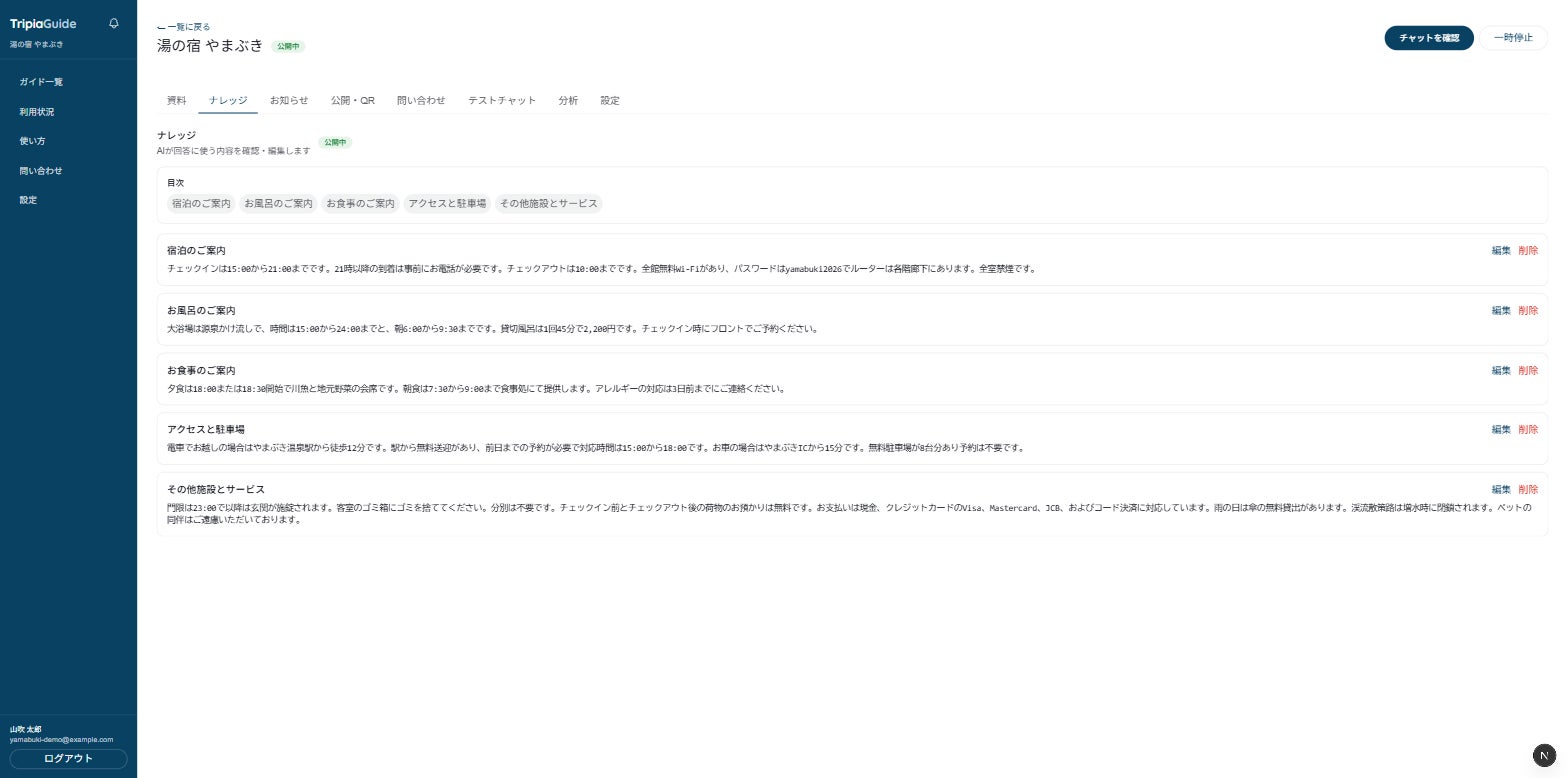
Task: Switch to the 分析 tab
Action: [x=568, y=101]
